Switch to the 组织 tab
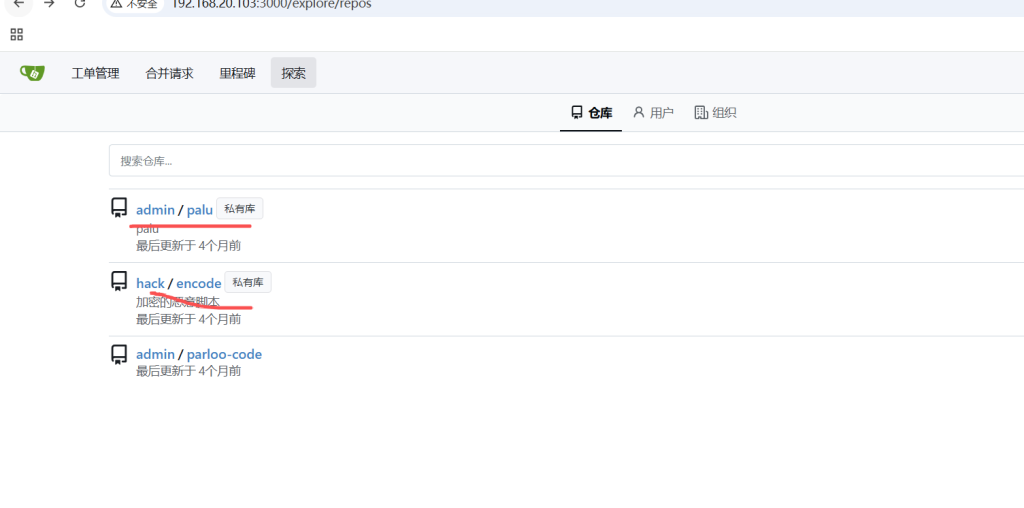 click(715, 113)
